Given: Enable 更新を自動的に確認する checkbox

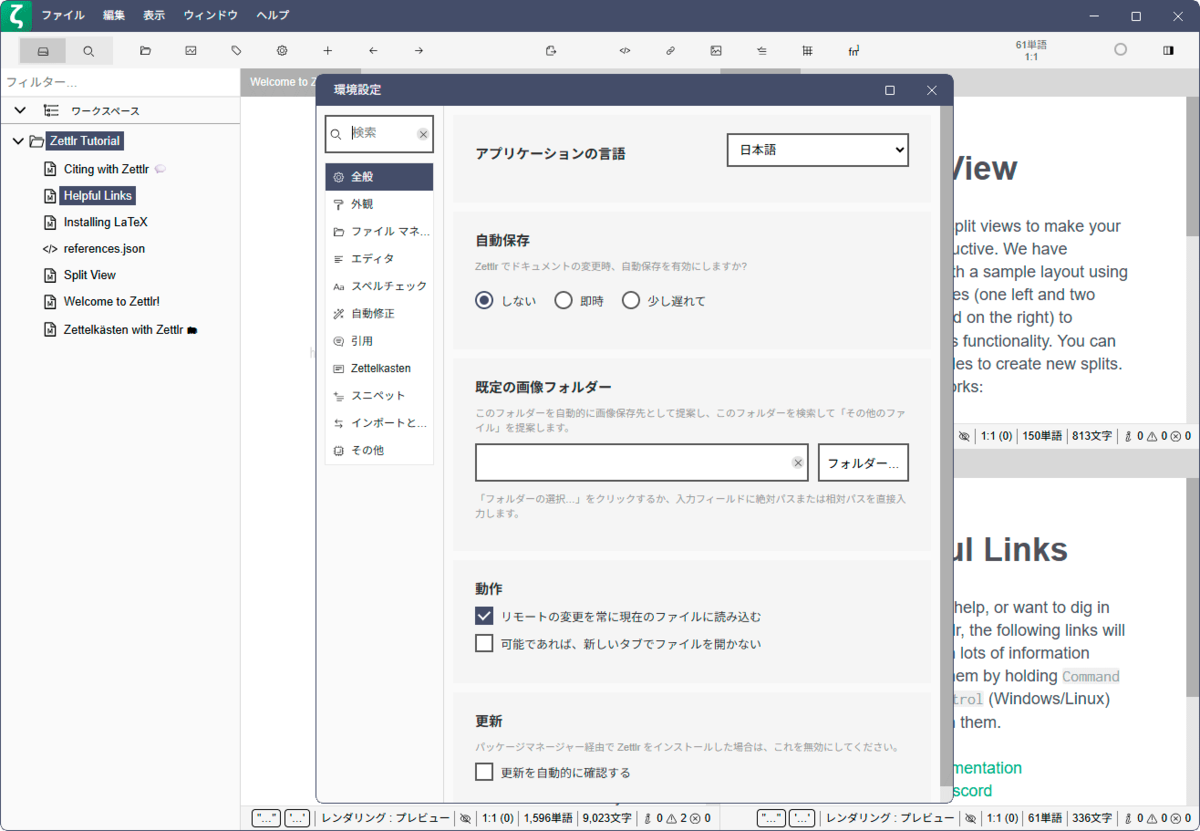Looking at the screenshot, I should [x=484, y=772].
